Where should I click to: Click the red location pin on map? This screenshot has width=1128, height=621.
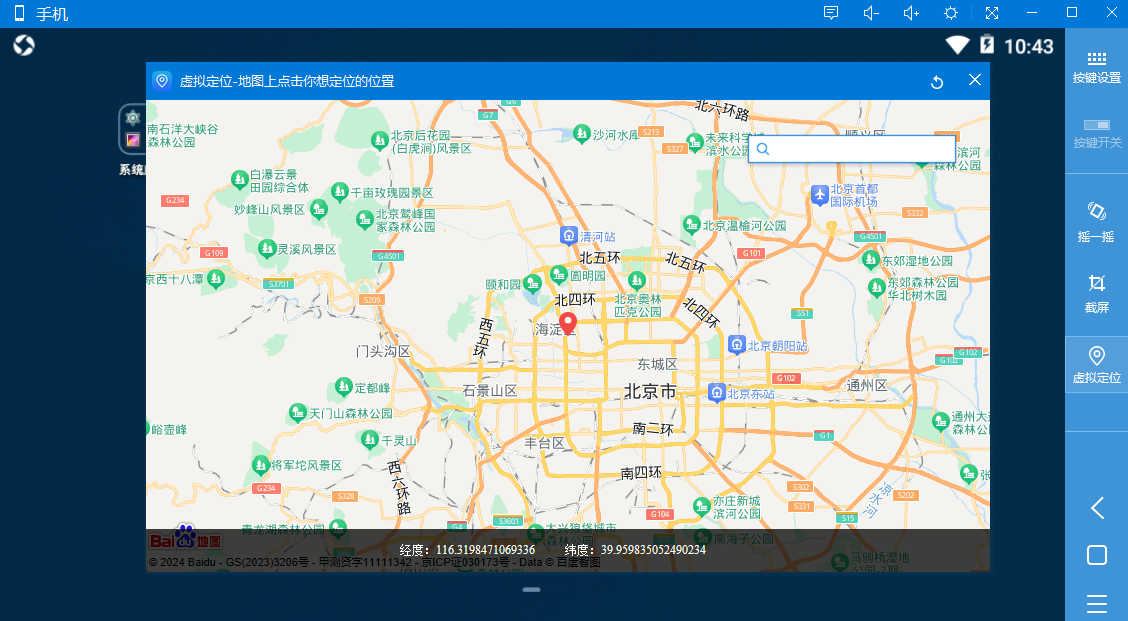coord(568,323)
